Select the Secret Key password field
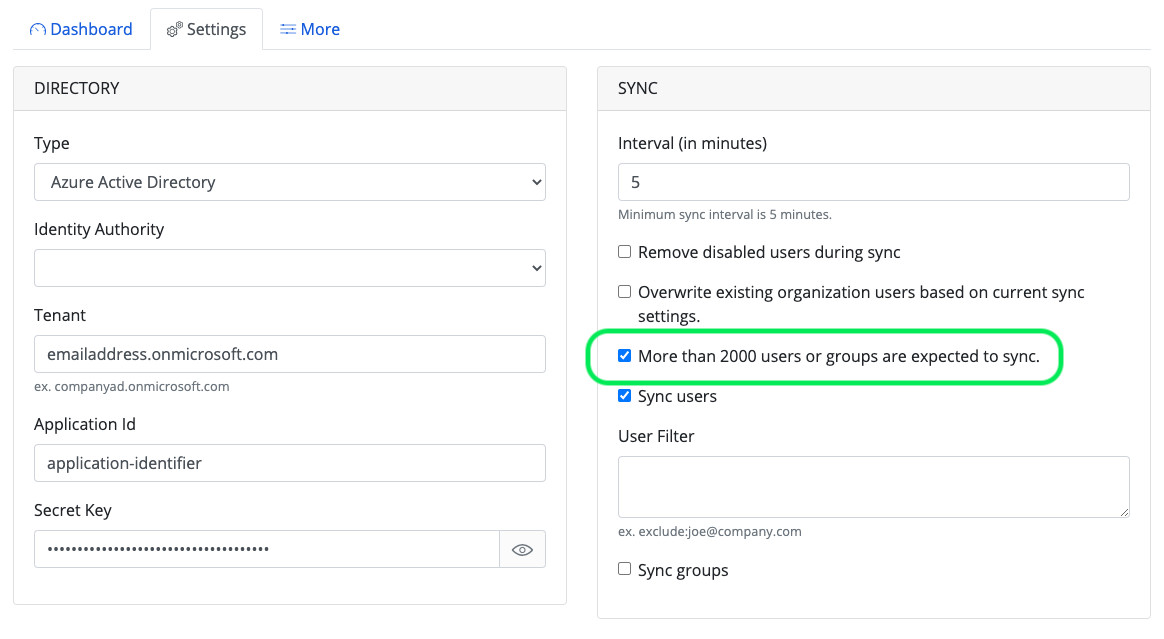 point(266,549)
